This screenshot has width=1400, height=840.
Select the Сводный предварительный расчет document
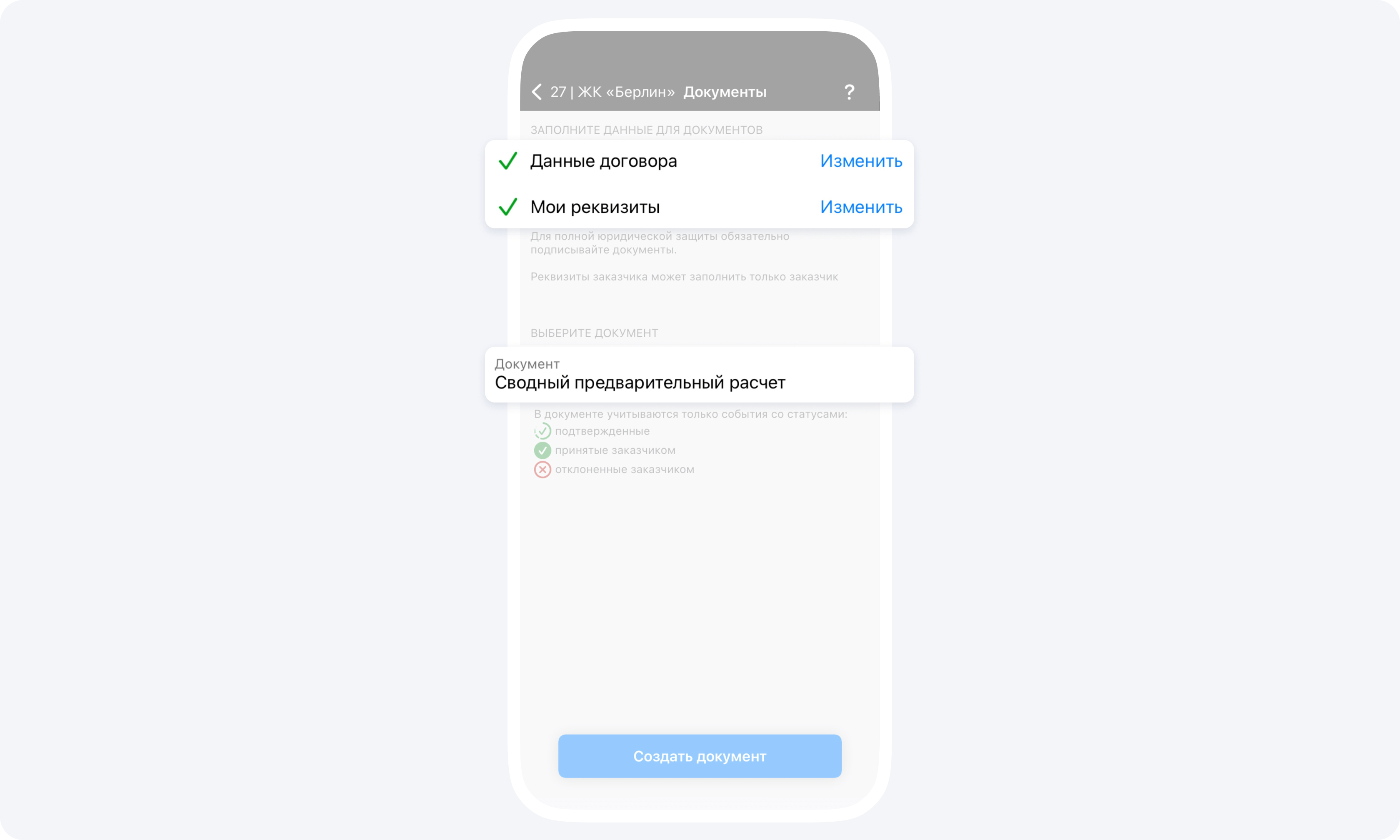[700, 374]
